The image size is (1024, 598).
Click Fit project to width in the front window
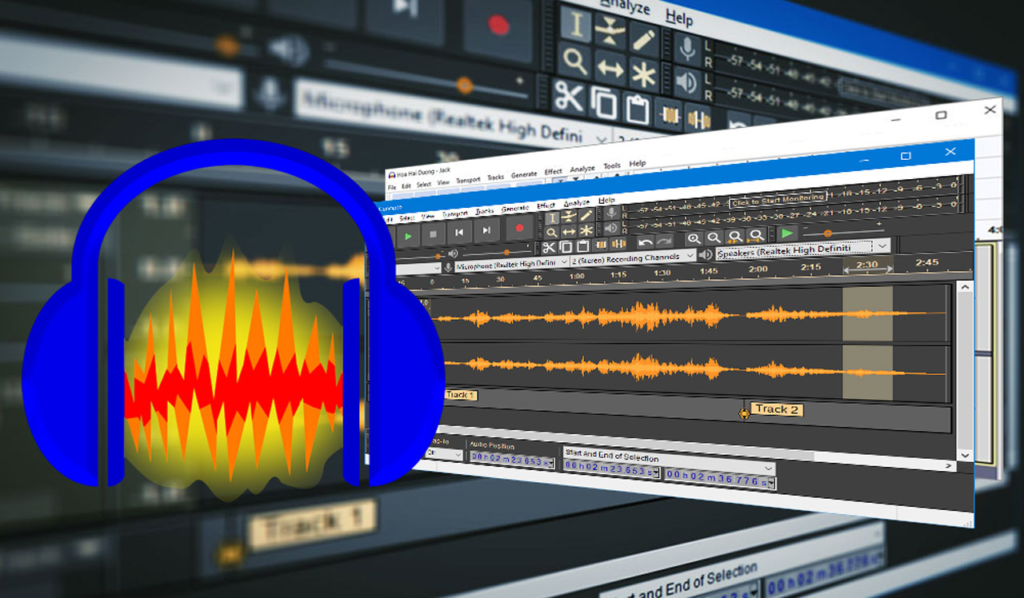[756, 234]
